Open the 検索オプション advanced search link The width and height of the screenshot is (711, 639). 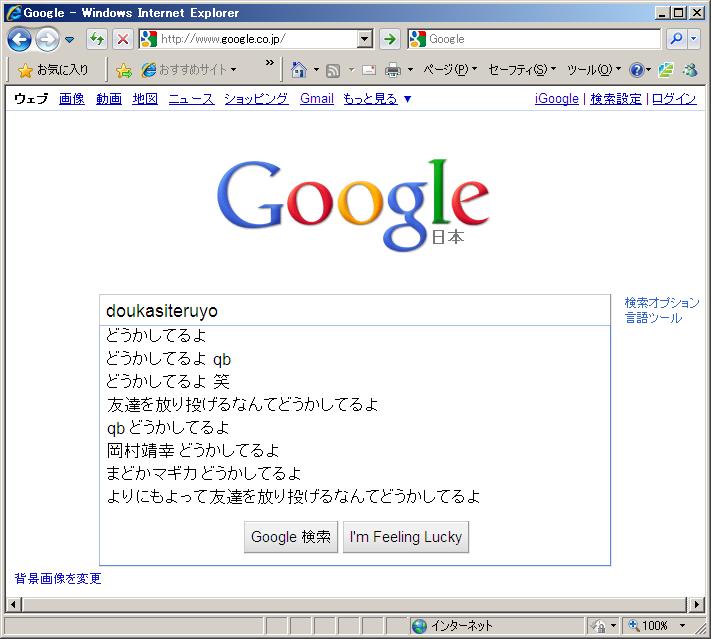pyautogui.click(x=662, y=302)
